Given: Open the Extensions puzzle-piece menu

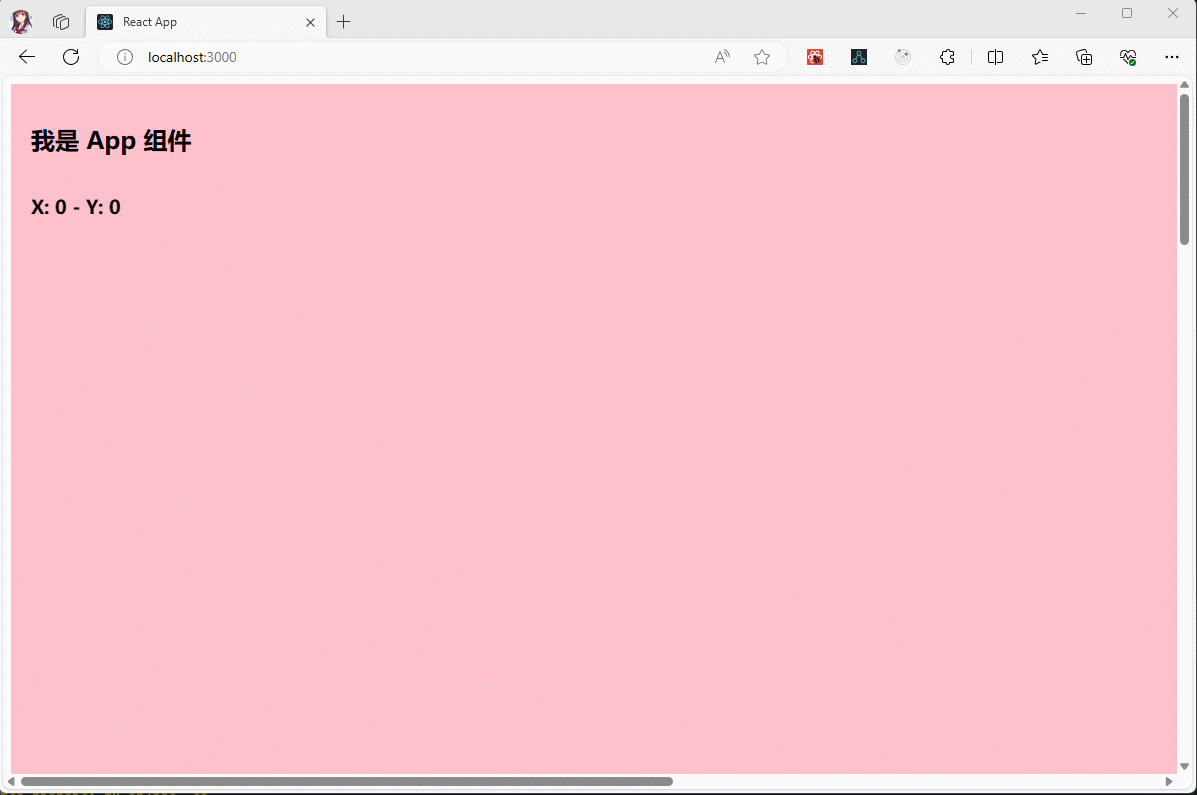Looking at the screenshot, I should 947,57.
